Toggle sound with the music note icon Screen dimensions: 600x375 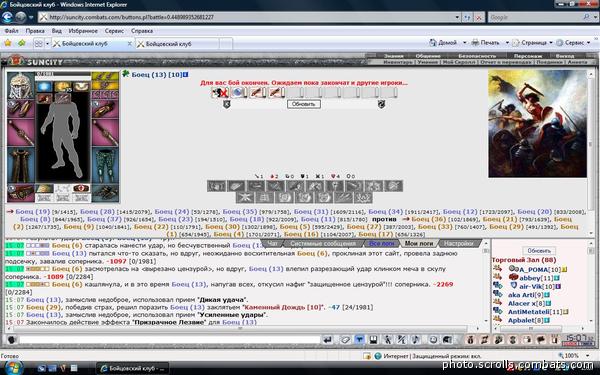coord(416,340)
